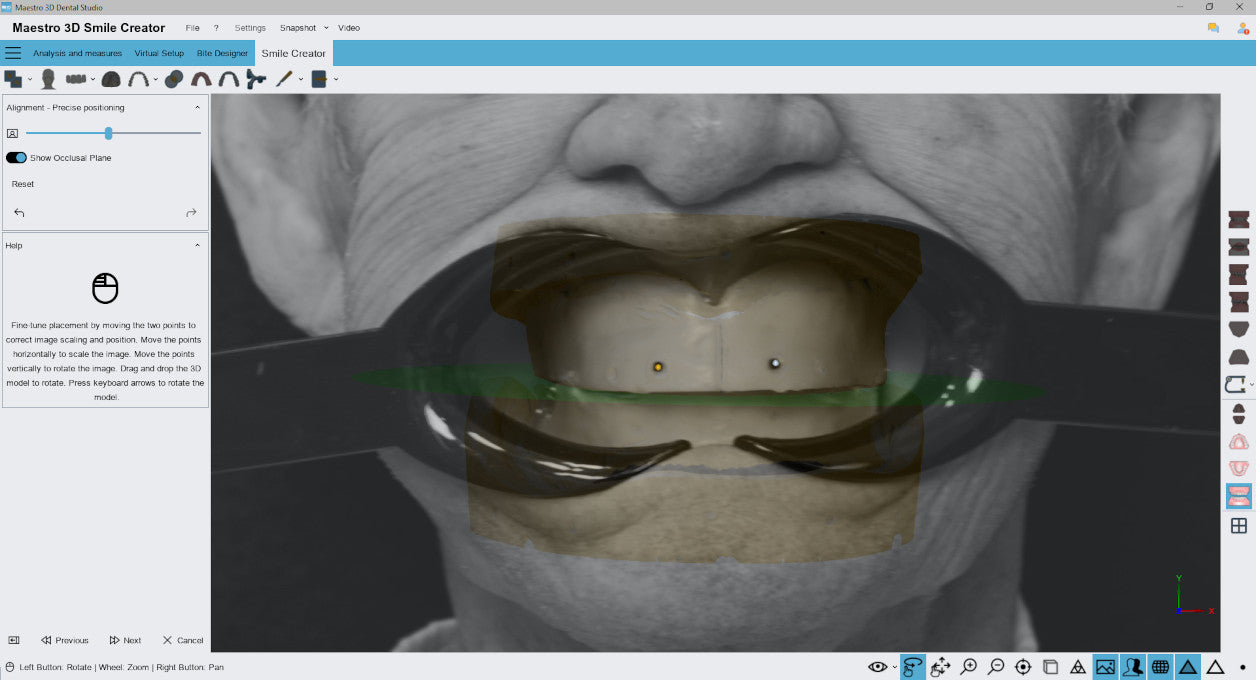1256x680 pixels.
Task: Toggle the face silhouette display button
Action: [1133, 667]
